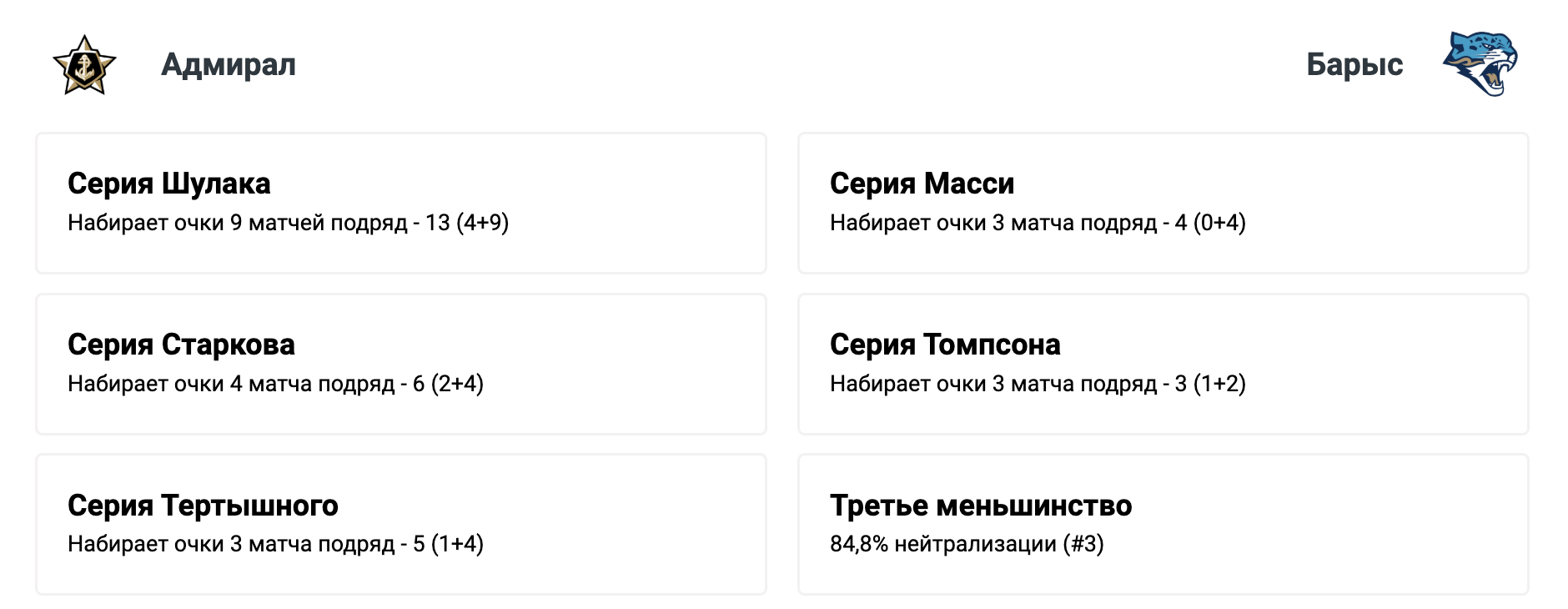
Task: Open the Барыс team name link
Action: (1354, 65)
